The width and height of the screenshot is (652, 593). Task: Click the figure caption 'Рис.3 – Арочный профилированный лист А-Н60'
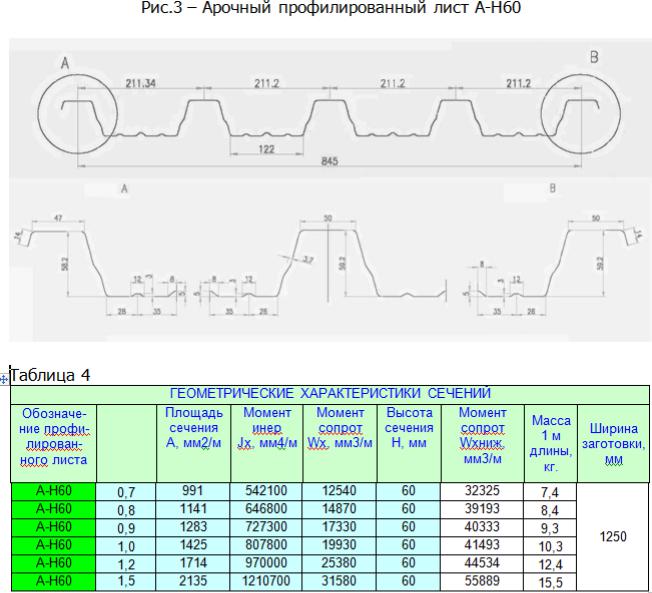click(331, 7)
